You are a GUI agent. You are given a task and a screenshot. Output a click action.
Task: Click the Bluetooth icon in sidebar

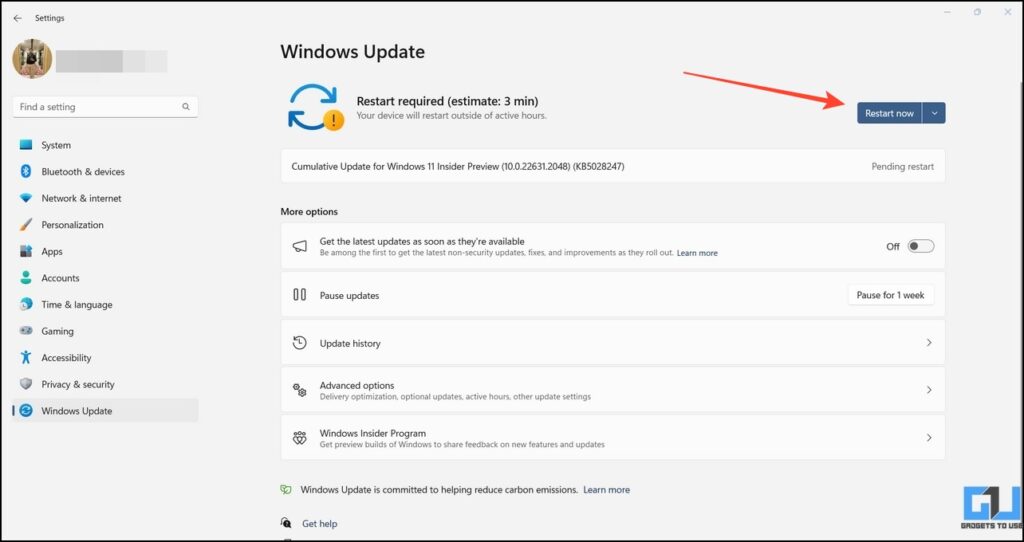coord(26,172)
